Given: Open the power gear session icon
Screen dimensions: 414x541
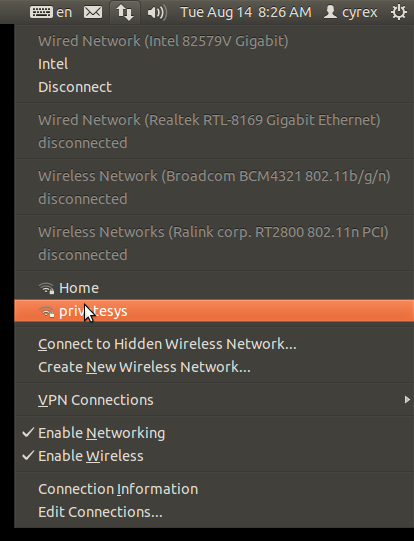Looking at the screenshot, I should point(398,12).
